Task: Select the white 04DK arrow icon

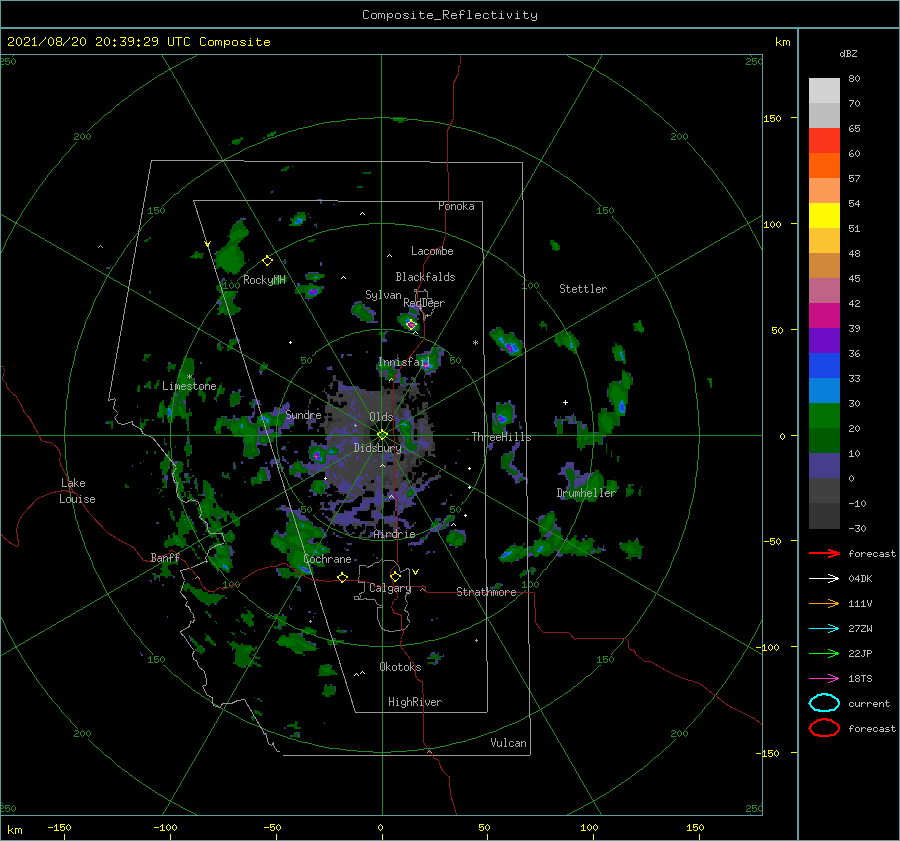Action: click(824, 579)
